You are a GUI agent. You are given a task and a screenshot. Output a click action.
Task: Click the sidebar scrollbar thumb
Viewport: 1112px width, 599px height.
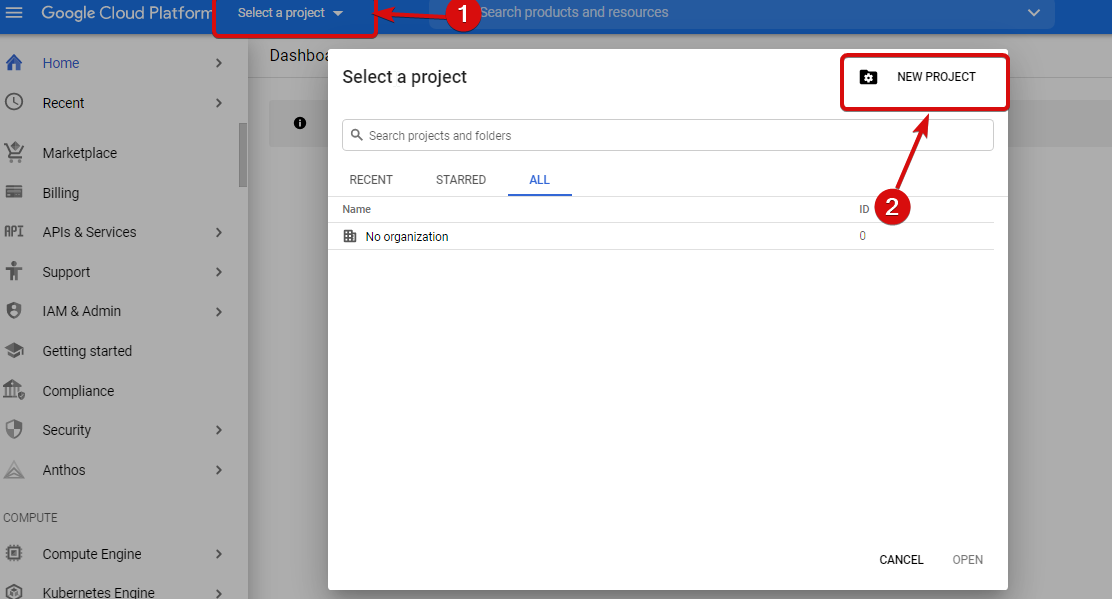point(243,155)
